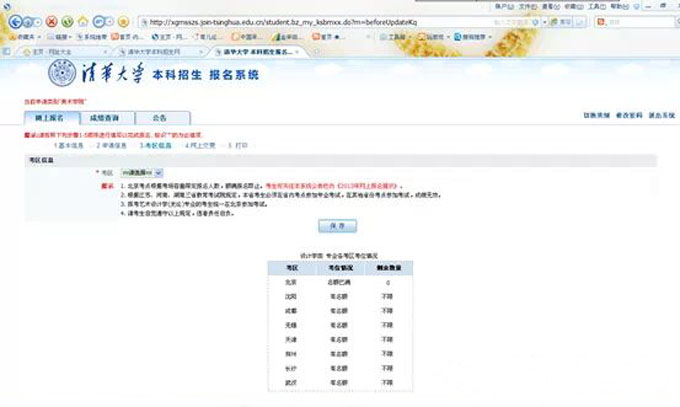Go to step 4 网上交费
Screen dimensions: 680x407
[x=200, y=146]
